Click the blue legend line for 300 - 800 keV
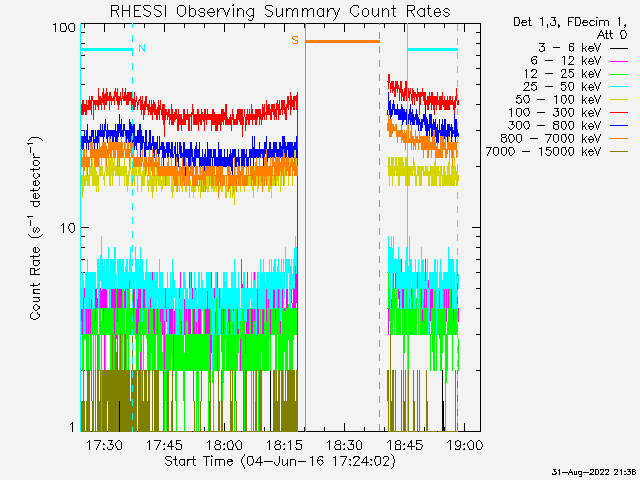The width and height of the screenshot is (640, 480). coord(619,126)
